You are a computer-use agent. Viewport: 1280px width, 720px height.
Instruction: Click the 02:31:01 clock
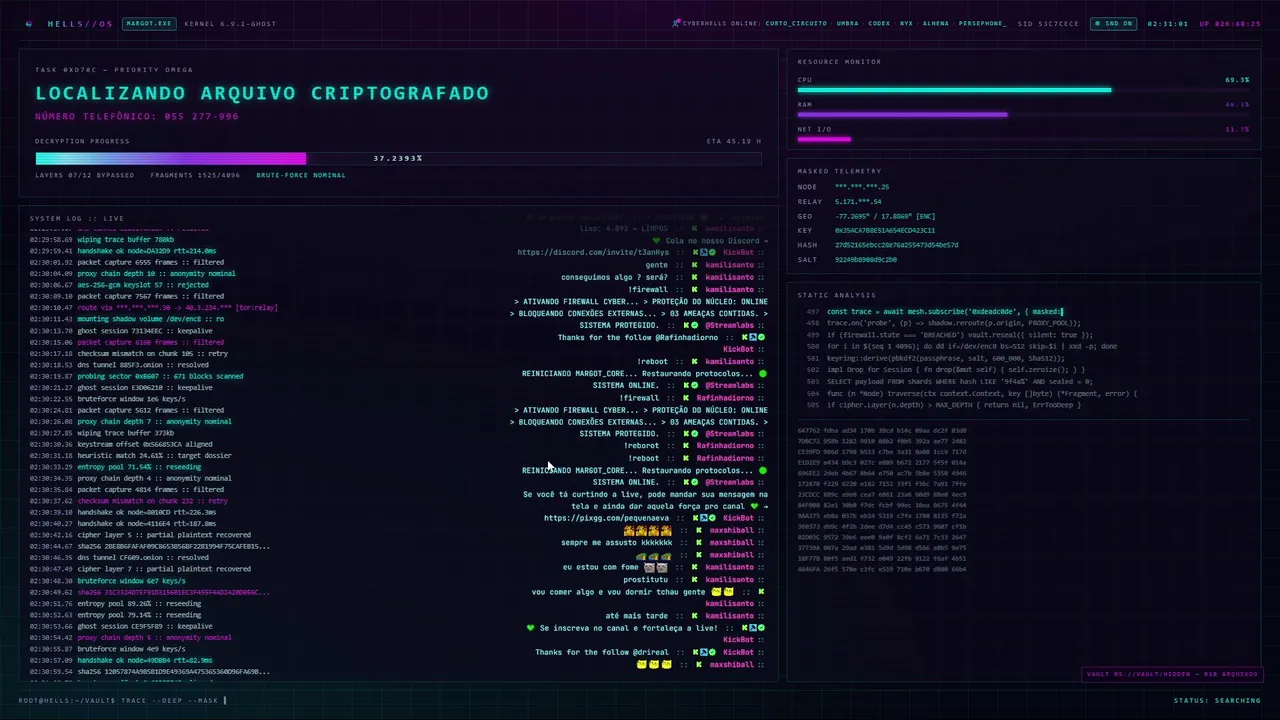point(1167,23)
